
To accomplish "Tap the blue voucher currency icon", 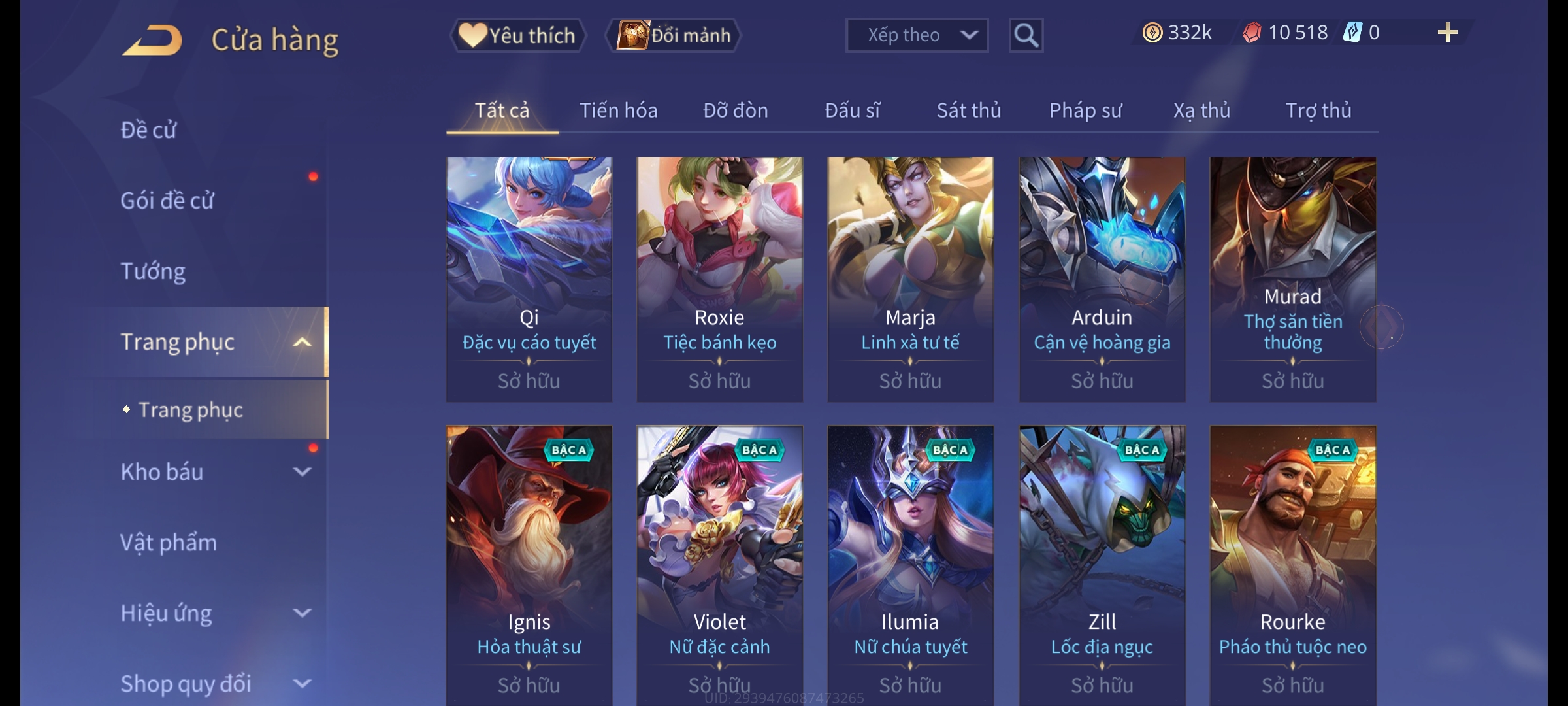I will [1352, 33].
